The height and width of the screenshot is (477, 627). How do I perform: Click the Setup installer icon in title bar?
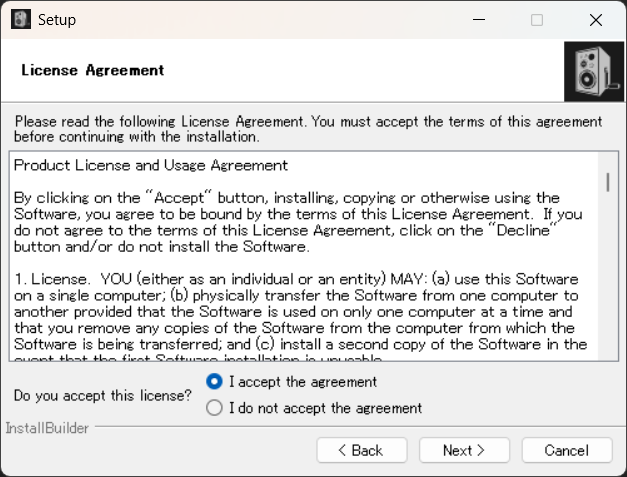point(20,20)
